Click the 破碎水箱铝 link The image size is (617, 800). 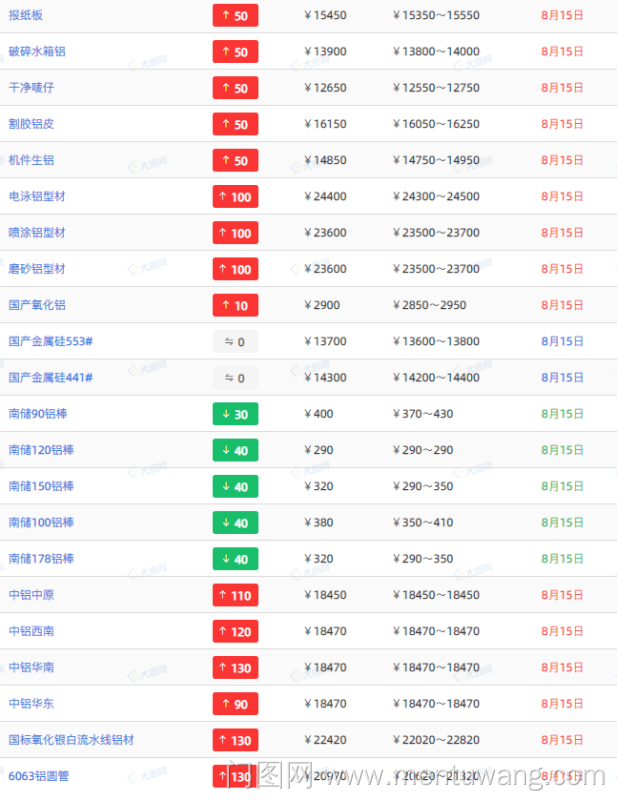(x=37, y=51)
